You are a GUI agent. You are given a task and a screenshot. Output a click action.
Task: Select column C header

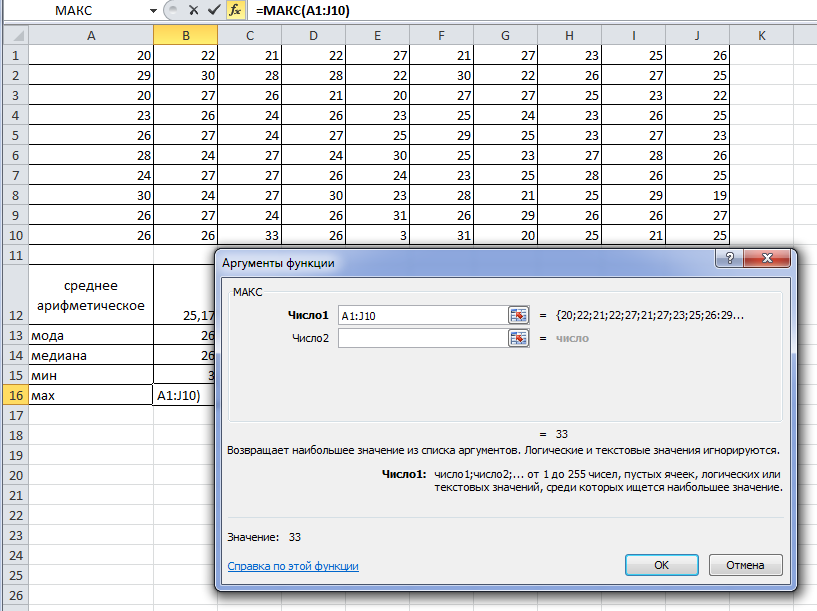pos(250,35)
